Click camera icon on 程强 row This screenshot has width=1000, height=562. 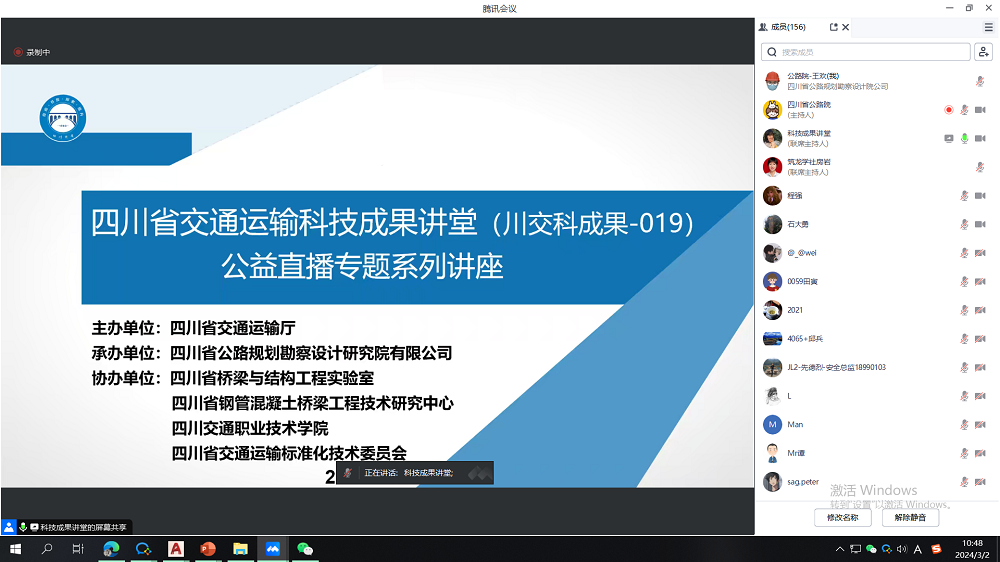coord(980,196)
